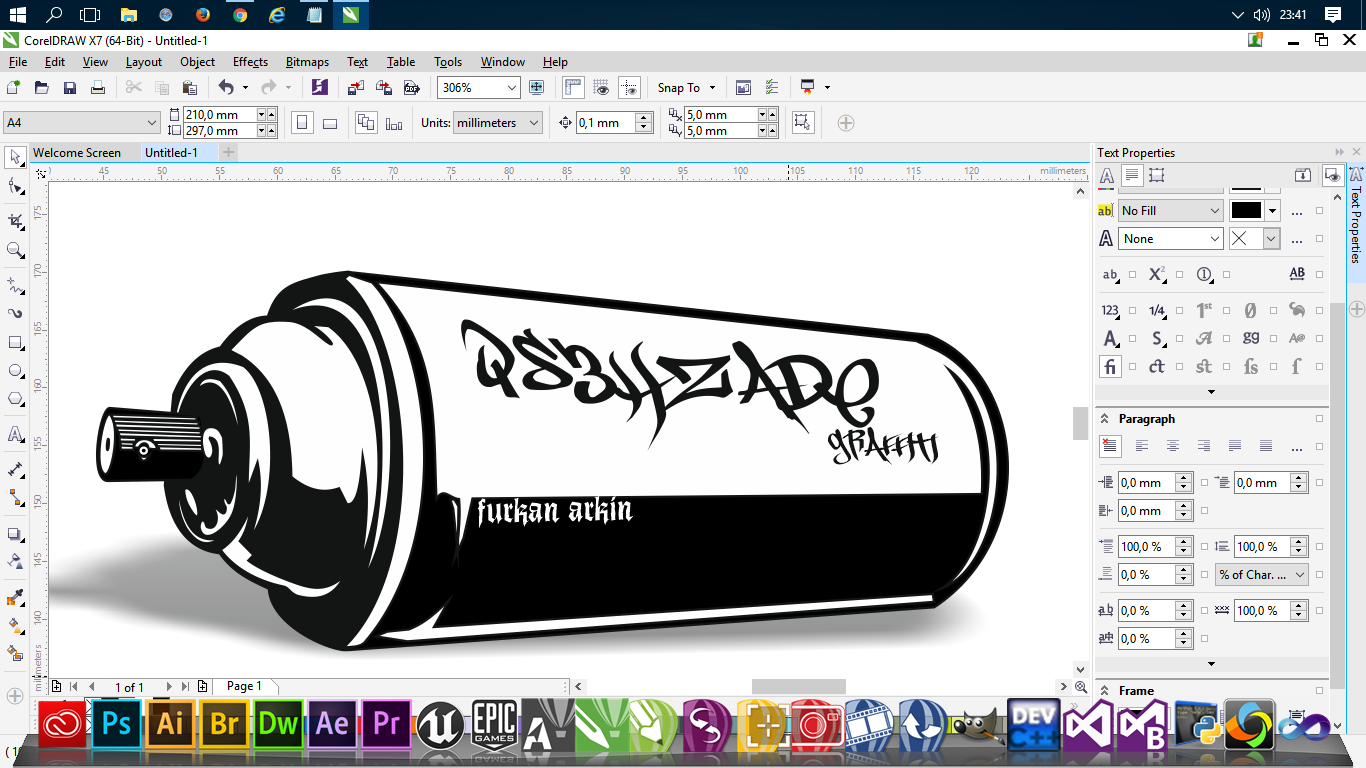Add a new document tab with plus
This screenshot has width=1366, height=768.
229,153
